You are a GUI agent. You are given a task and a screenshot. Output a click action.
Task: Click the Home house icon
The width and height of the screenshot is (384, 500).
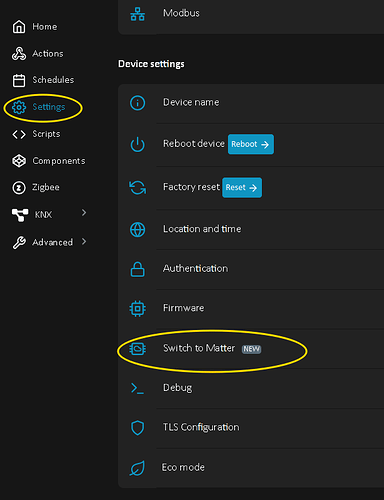tap(19, 27)
